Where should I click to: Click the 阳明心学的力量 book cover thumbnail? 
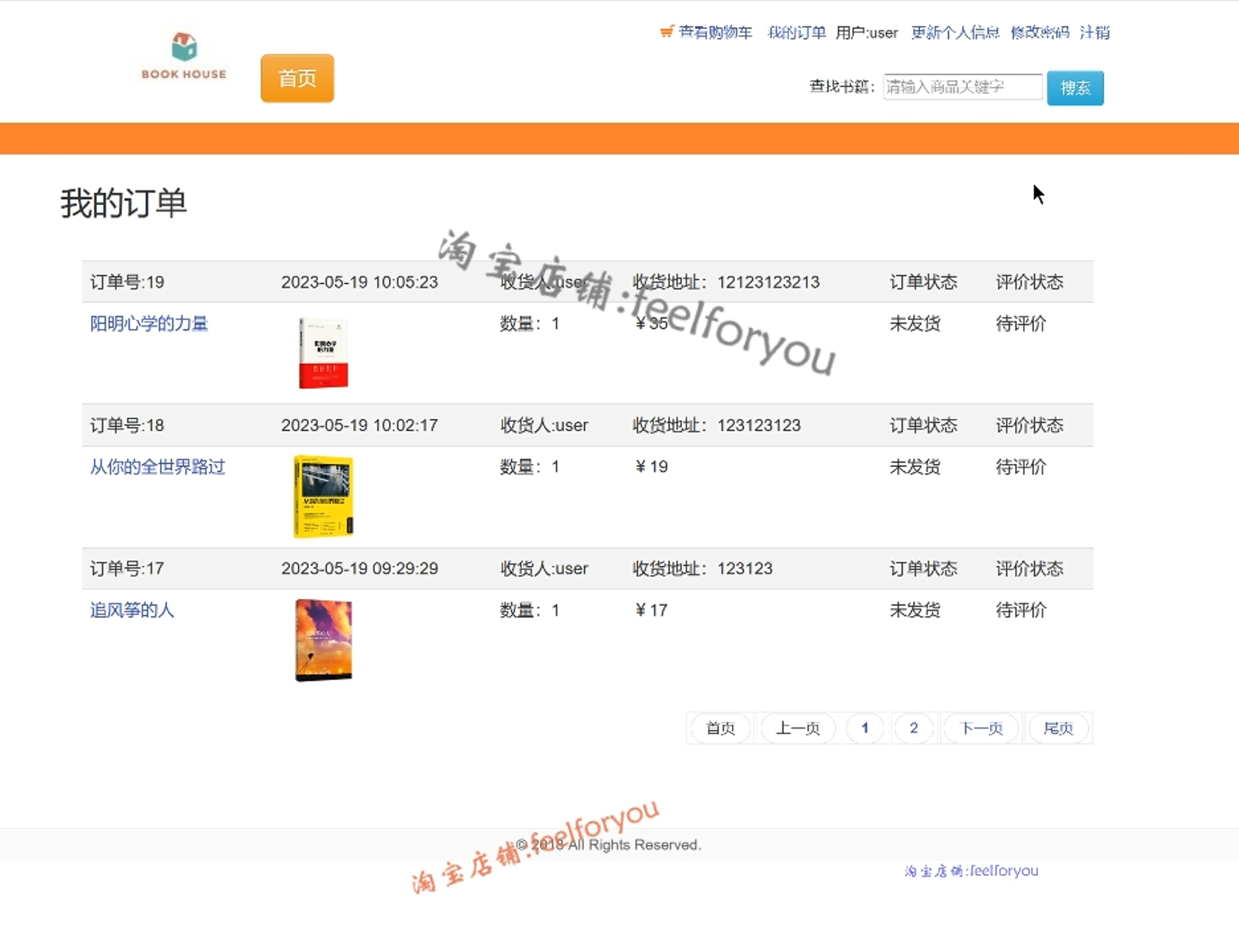pos(323,352)
